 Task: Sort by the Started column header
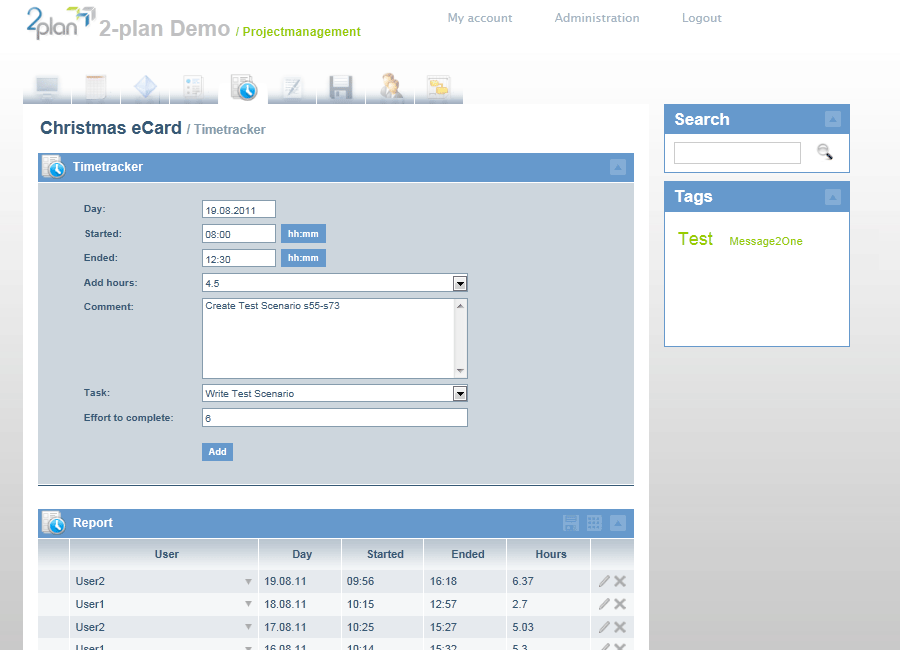pyautogui.click(x=385, y=554)
